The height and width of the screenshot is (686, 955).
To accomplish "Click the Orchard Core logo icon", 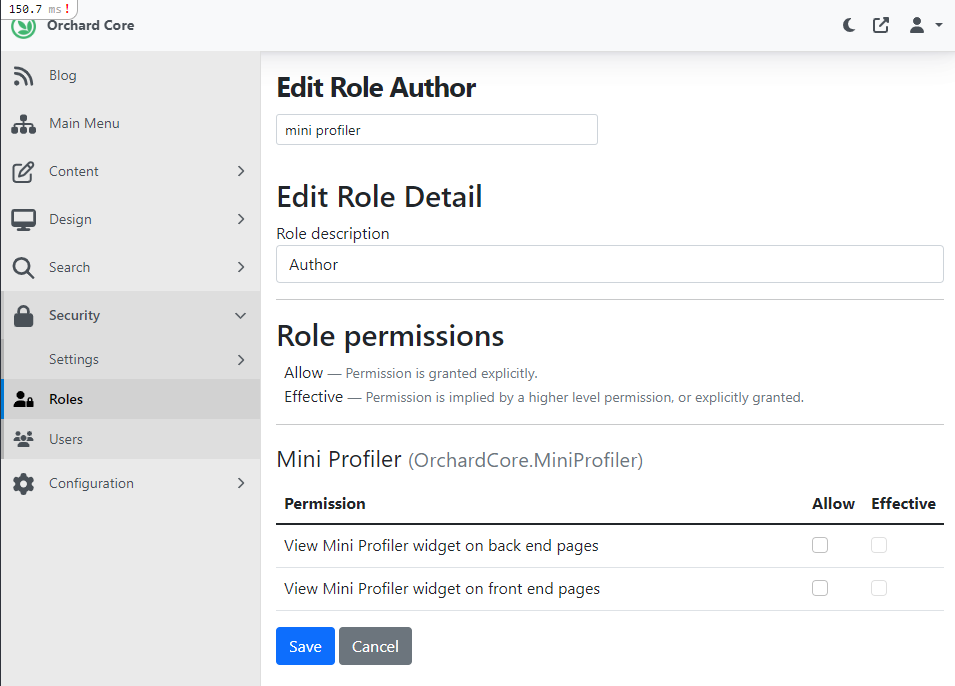I will [24, 27].
